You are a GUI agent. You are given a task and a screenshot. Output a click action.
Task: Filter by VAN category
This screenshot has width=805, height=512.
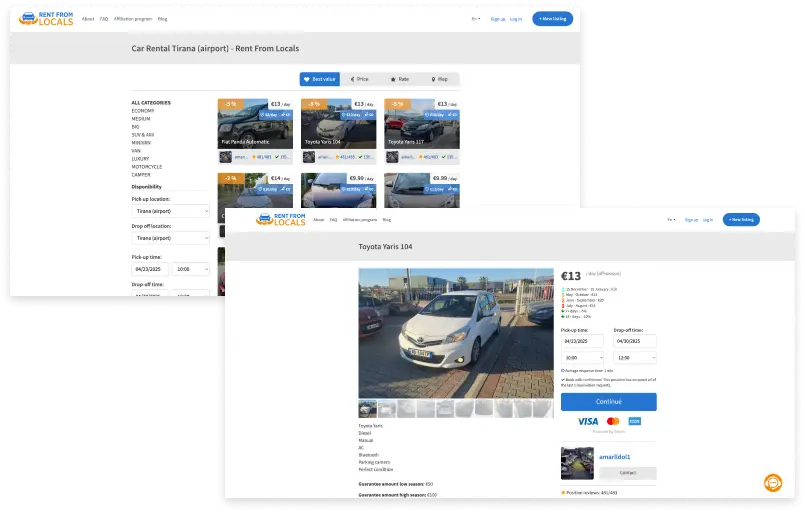click(x=136, y=151)
